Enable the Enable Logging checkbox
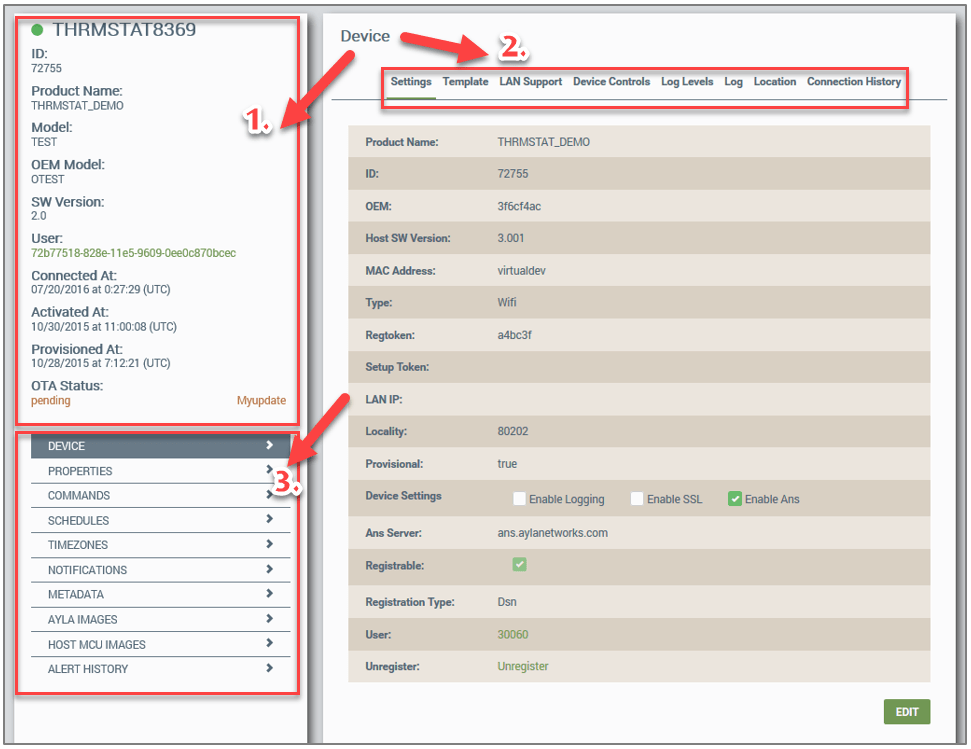The image size is (971, 749). pos(519,498)
